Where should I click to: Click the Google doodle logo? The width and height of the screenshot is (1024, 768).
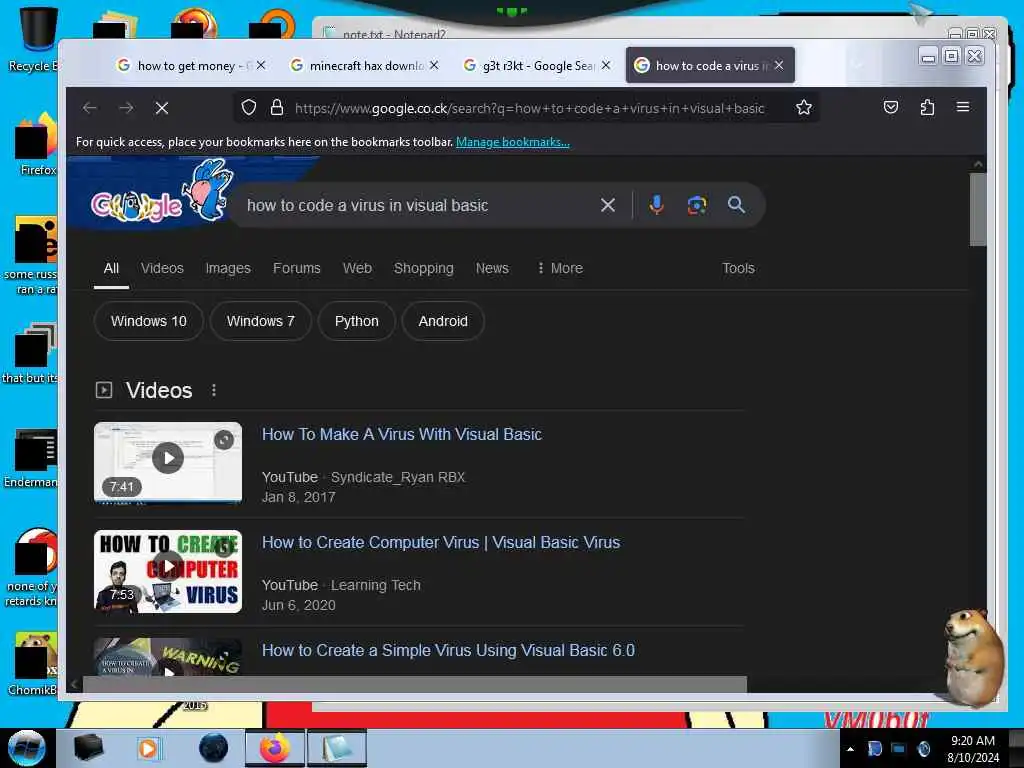(161, 193)
